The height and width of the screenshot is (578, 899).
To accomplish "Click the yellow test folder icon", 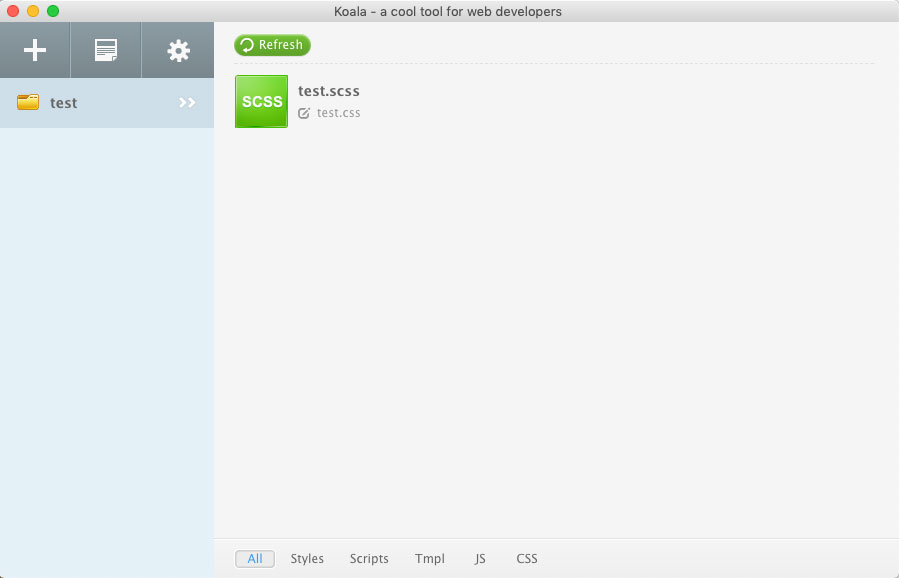I will 28,103.
